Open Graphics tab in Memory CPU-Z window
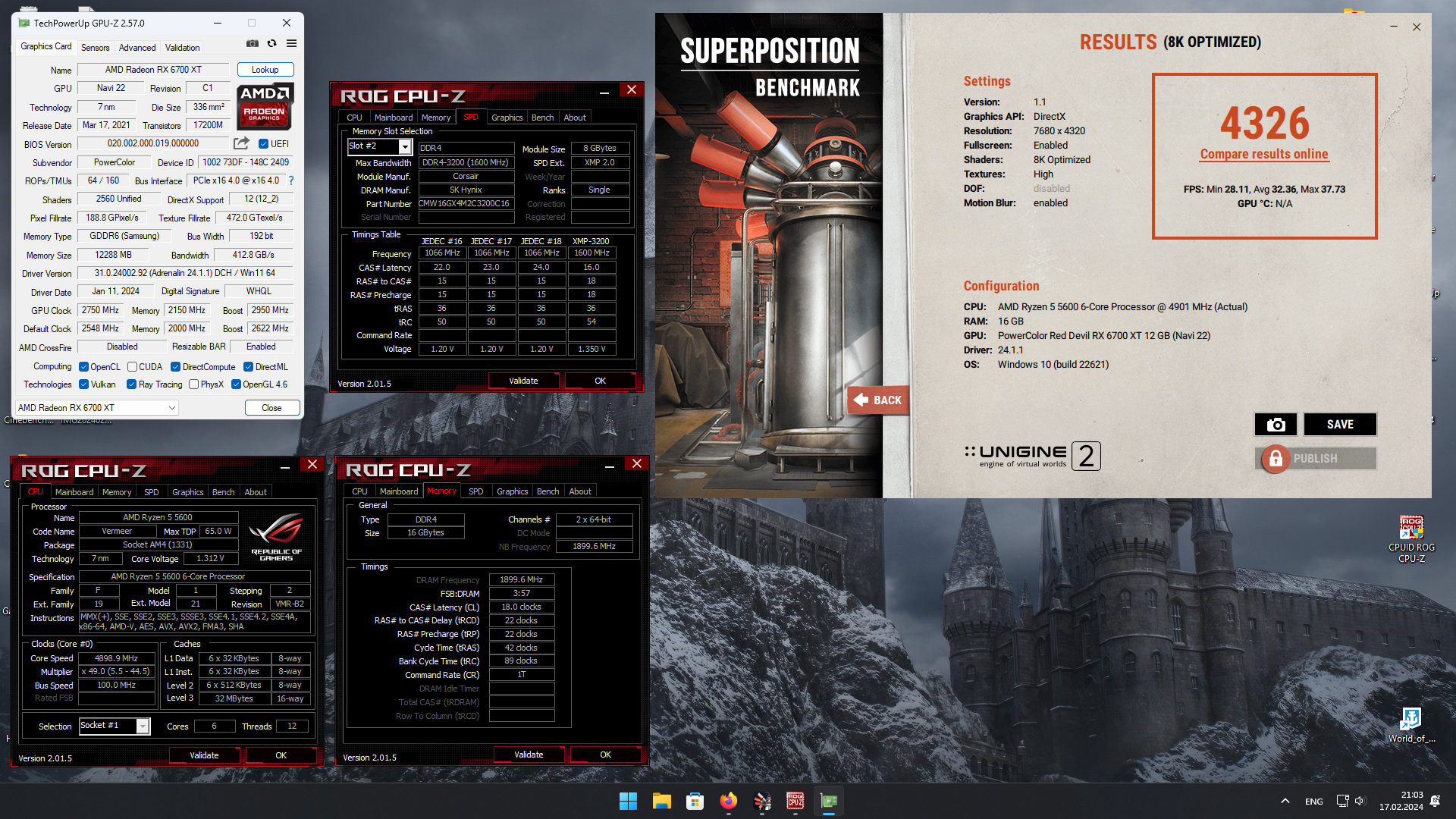Viewport: 1456px width, 819px height. point(512,491)
